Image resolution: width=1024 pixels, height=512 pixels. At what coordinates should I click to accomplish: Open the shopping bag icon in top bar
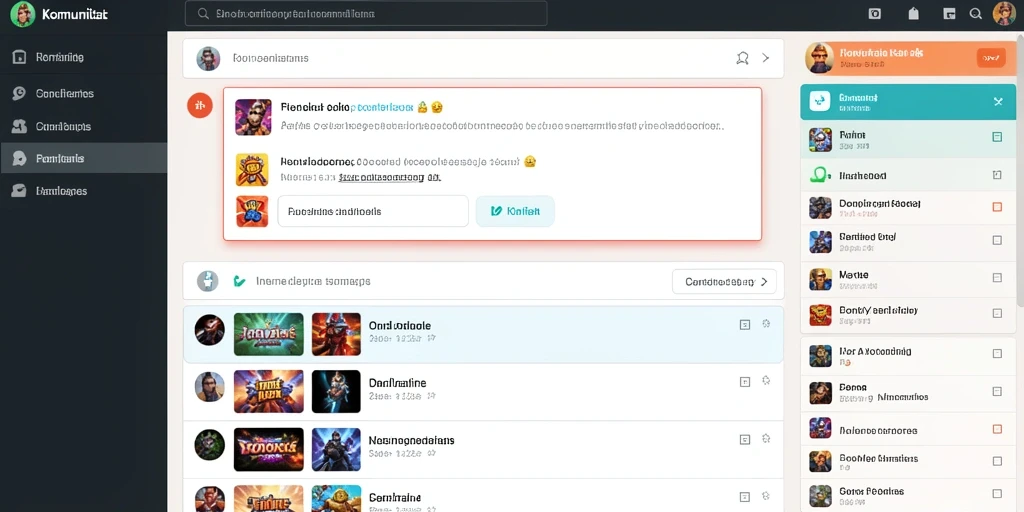913,14
